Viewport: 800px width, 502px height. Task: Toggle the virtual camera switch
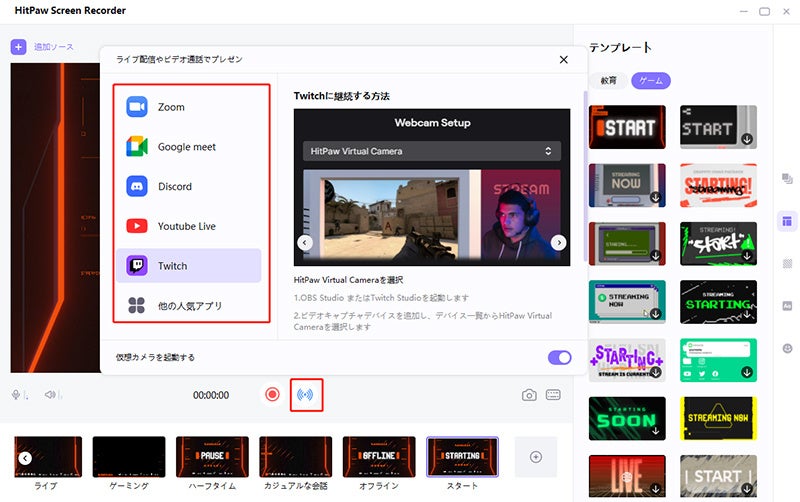pyautogui.click(x=560, y=358)
